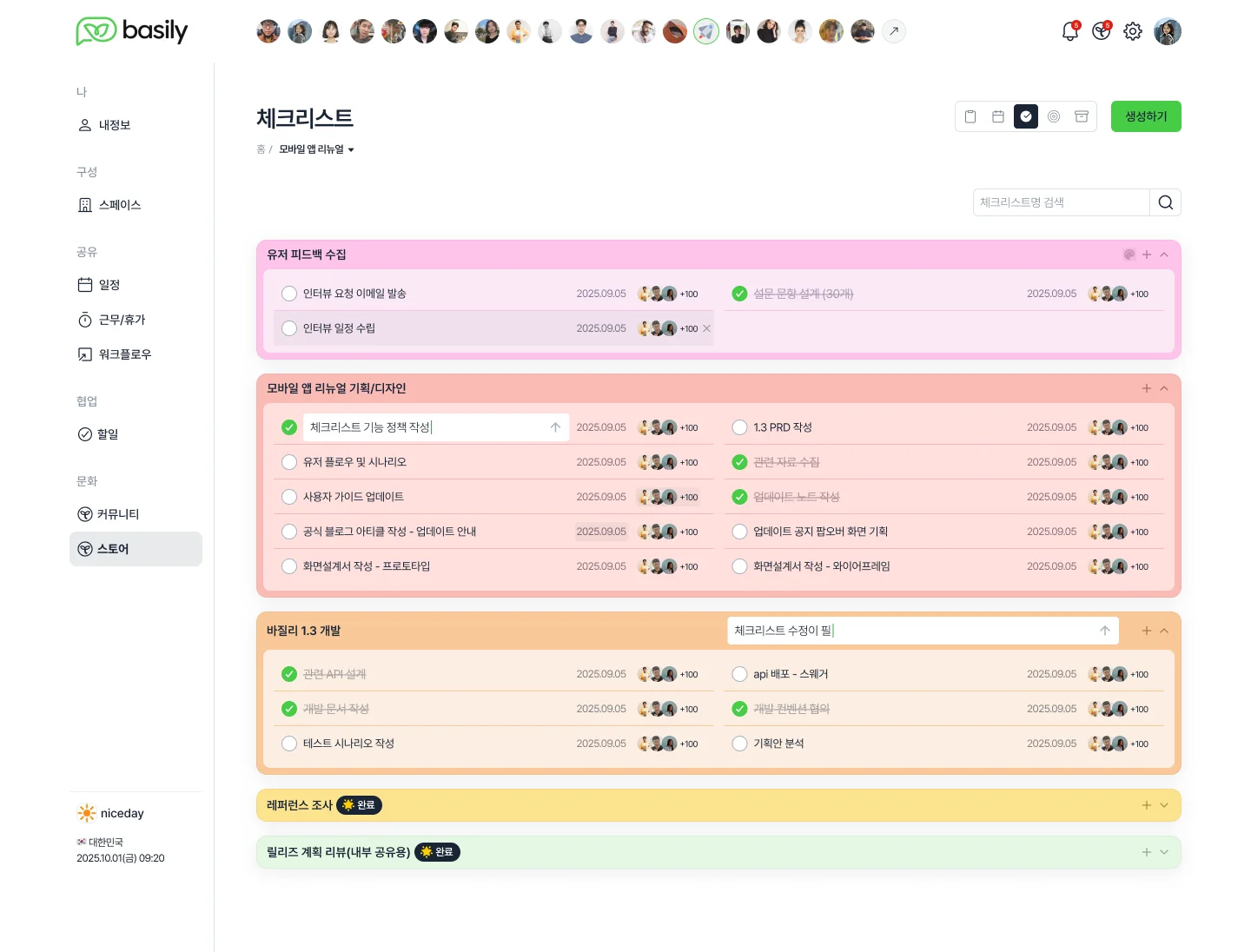Image resolution: width=1251 pixels, height=952 pixels.
Task: Click the sprout icon with red badge
Action: 1101,32
